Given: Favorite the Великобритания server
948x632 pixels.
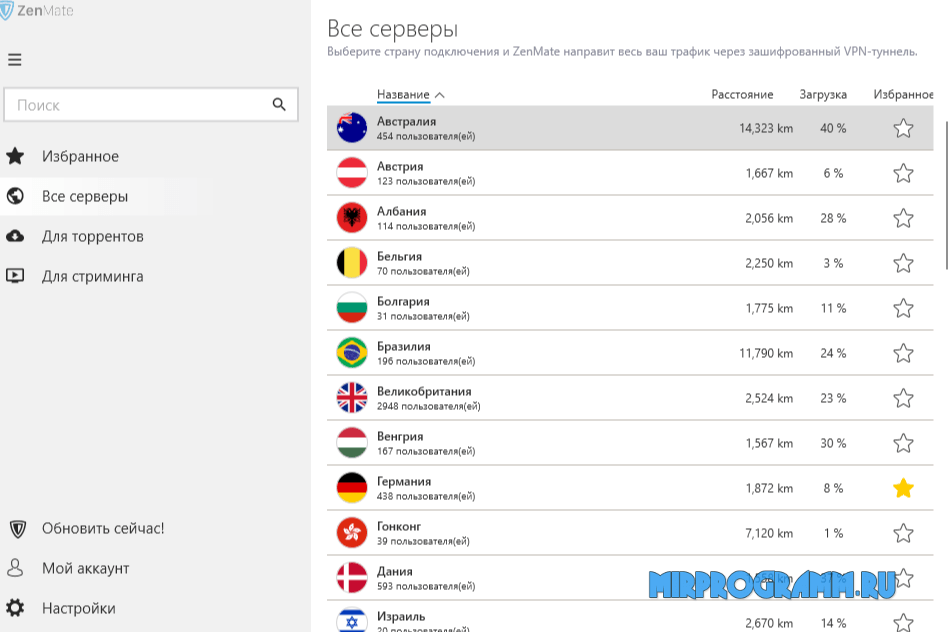Looking at the screenshot, I should point(903,398).
